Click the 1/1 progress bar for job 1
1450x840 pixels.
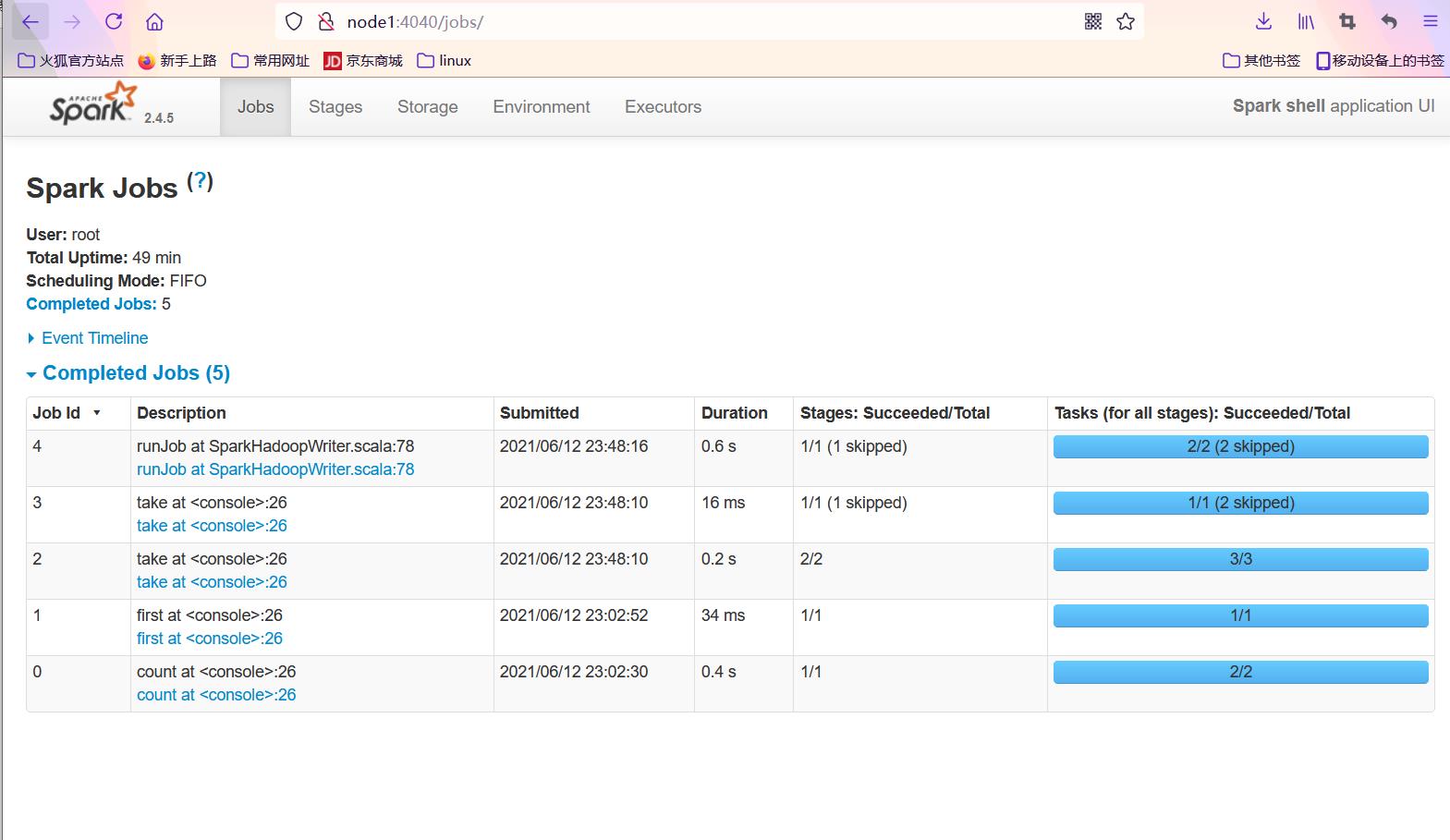point(1241,615)
